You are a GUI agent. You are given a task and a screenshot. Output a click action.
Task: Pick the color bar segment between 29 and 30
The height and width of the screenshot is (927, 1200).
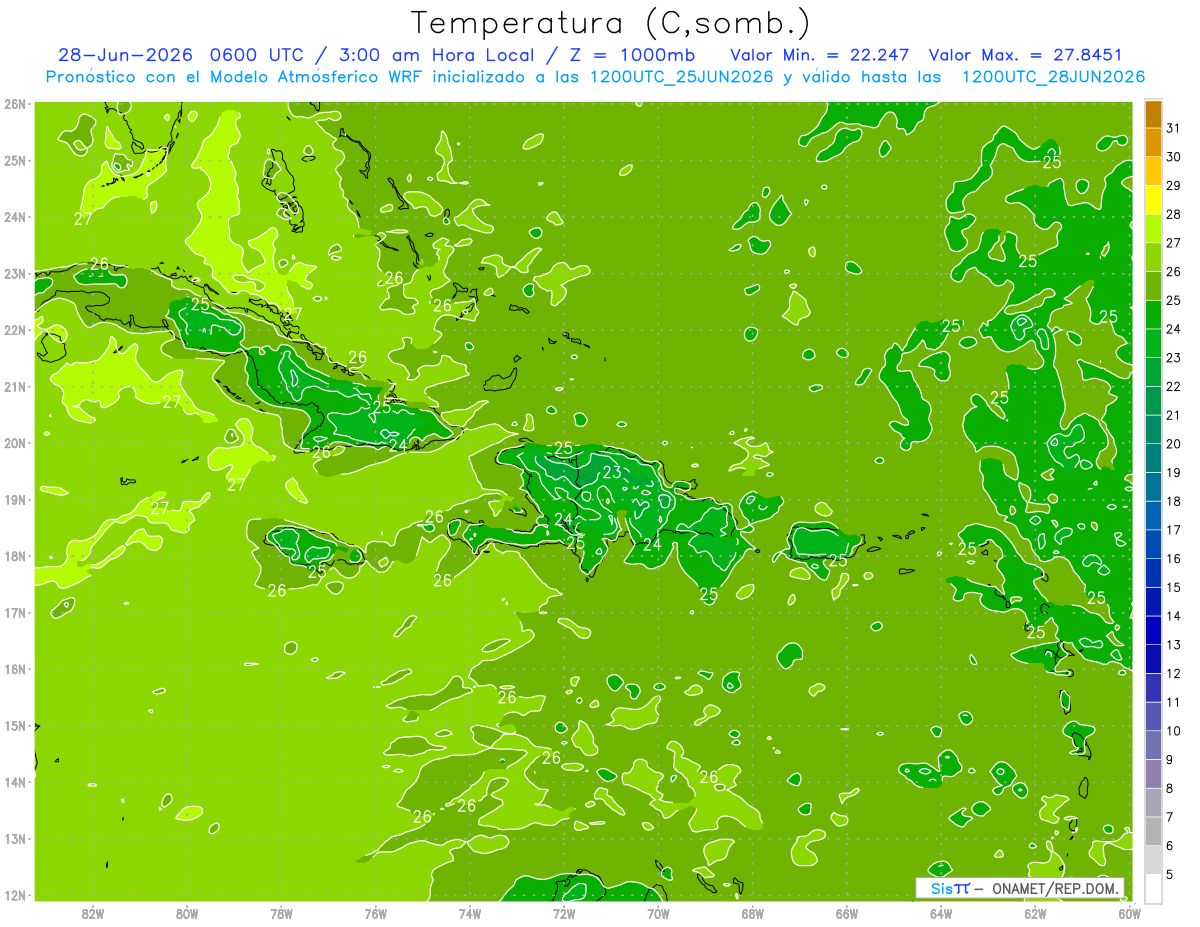pos(1153,171)
